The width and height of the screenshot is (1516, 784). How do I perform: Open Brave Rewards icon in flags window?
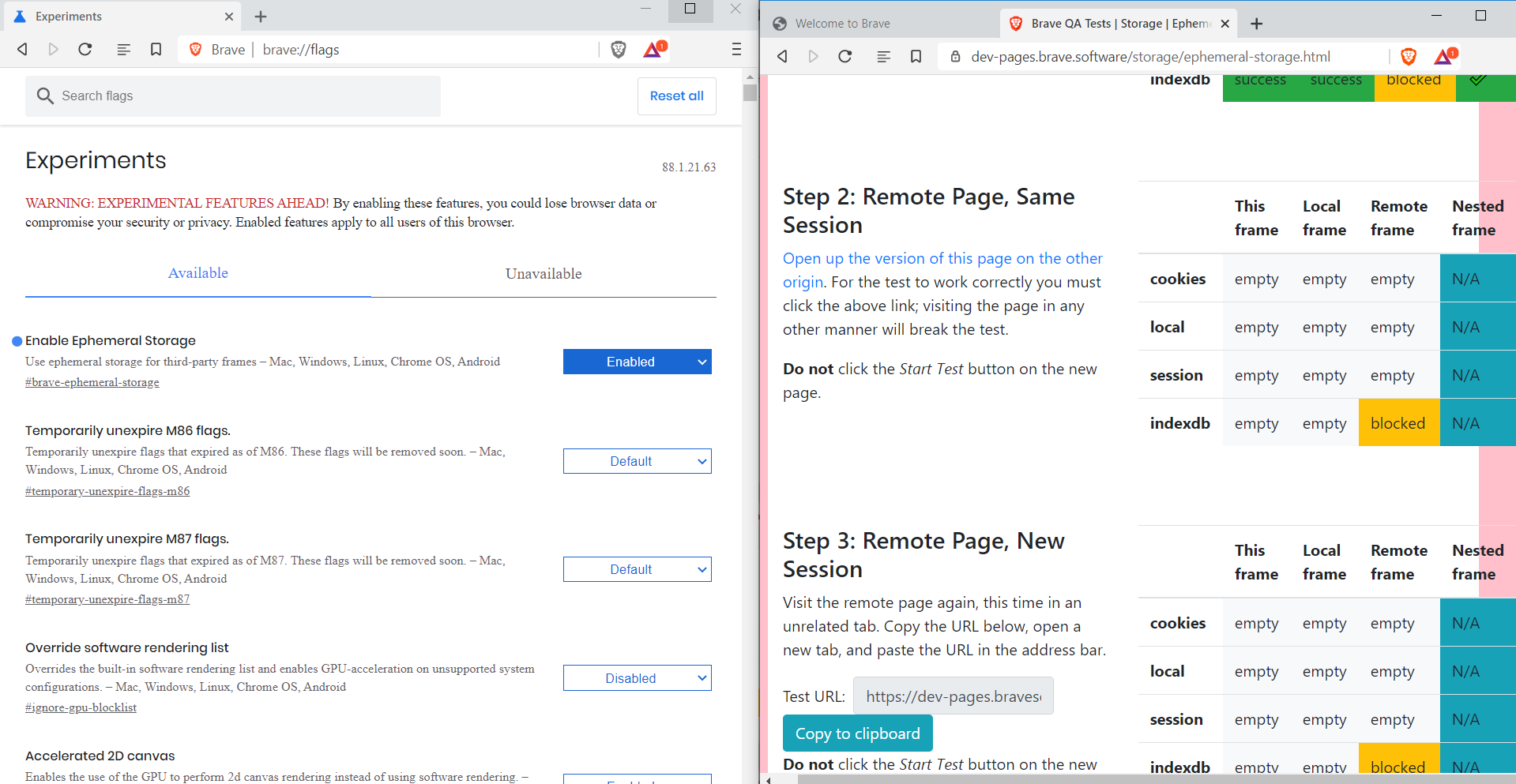[x=654, y=50]
